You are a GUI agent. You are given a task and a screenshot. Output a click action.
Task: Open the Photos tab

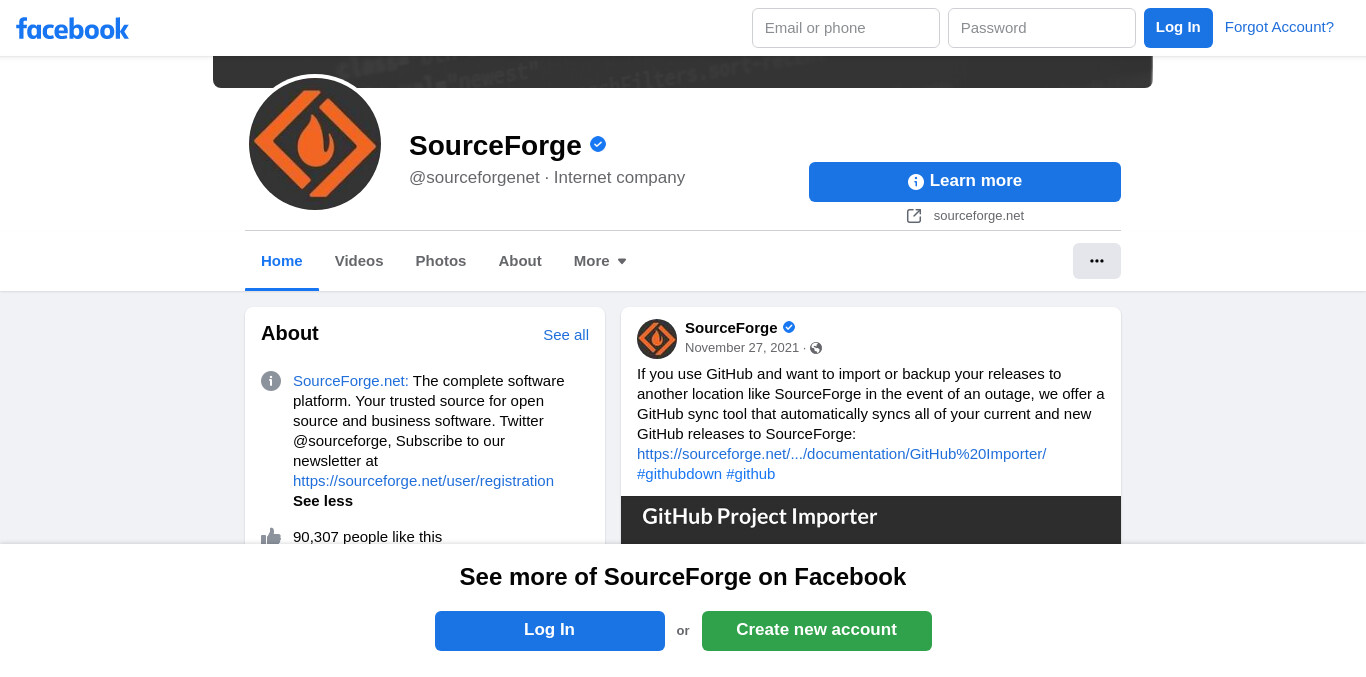(x=441, y=261)
